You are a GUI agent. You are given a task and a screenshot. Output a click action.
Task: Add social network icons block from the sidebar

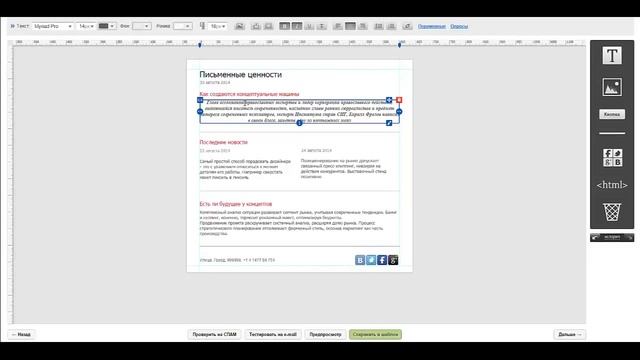pyautogui.click(x=612, y=158)
